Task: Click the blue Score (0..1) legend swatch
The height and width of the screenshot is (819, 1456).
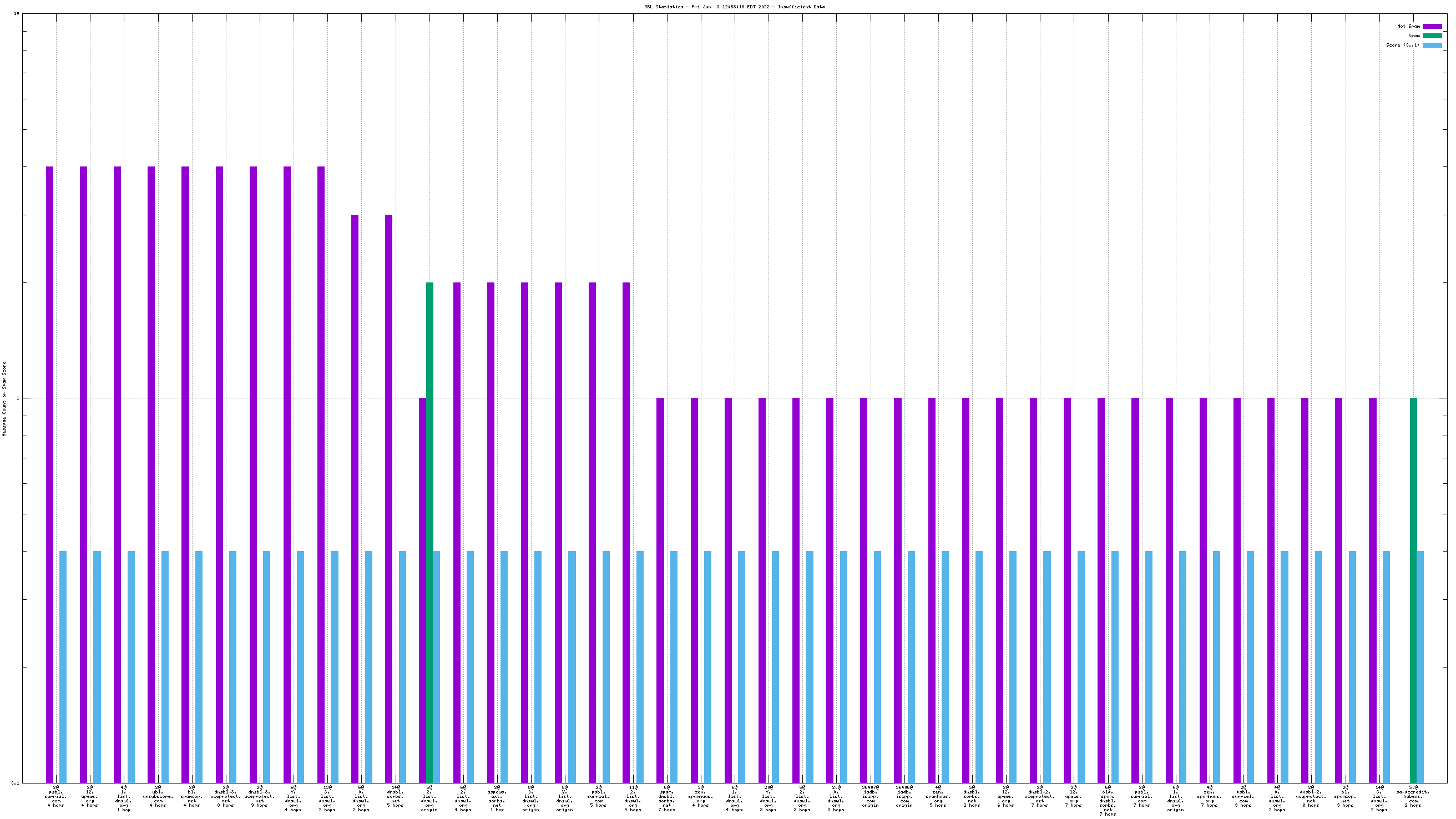Action: [x=1432, y=45]
